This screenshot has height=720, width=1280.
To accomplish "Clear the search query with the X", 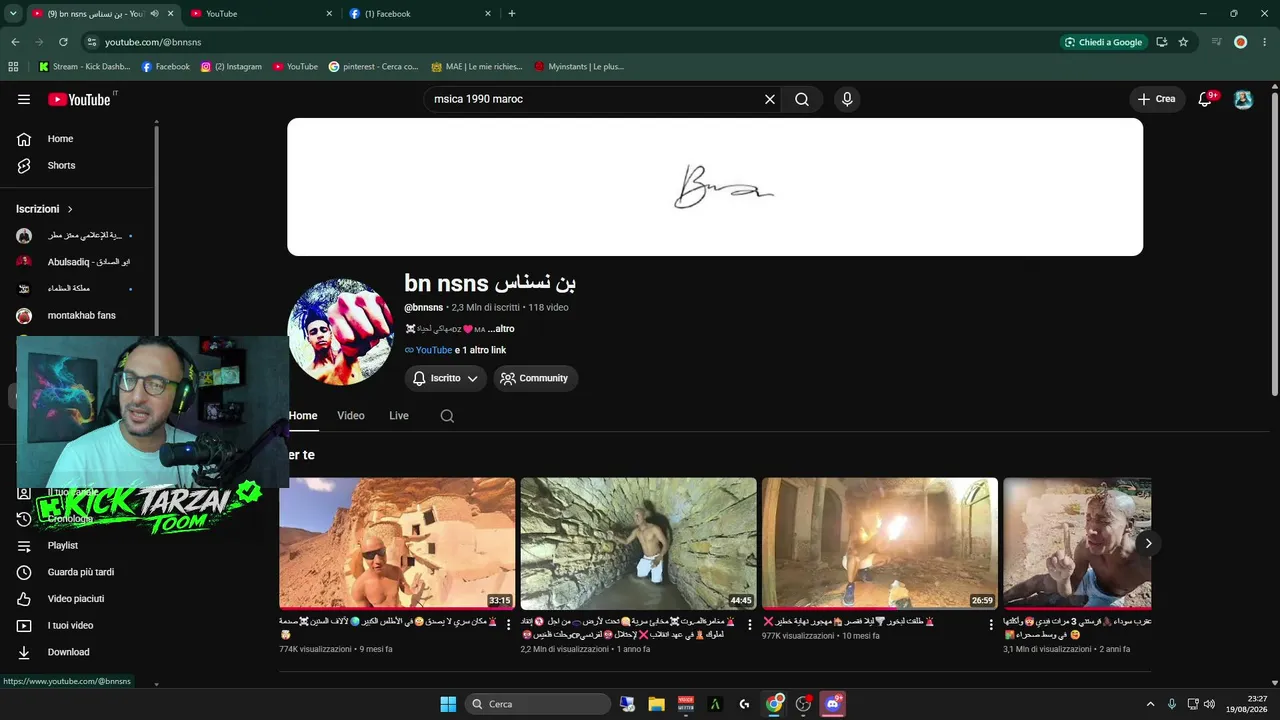I will coord(770,99).
